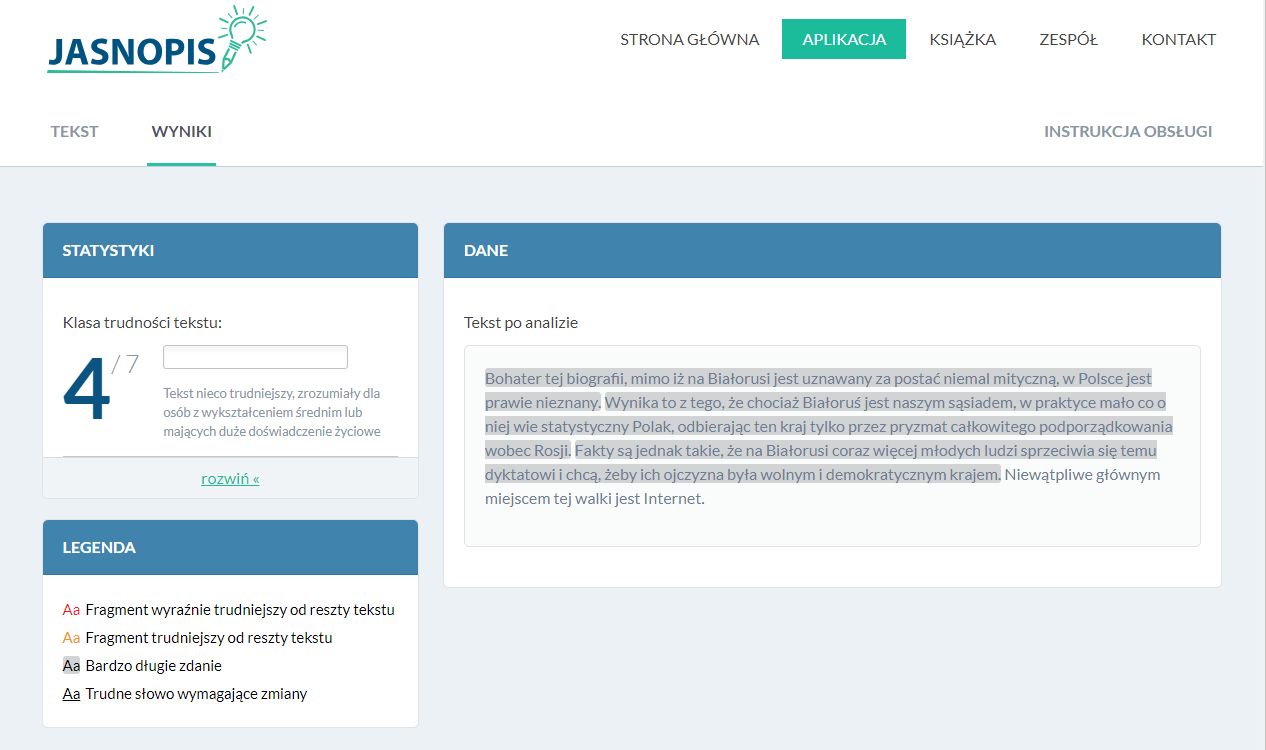Click the sentence starting 'Fakty są jednak takie'
Viewport: 1266px width, 750px height.
pos(820,462)
